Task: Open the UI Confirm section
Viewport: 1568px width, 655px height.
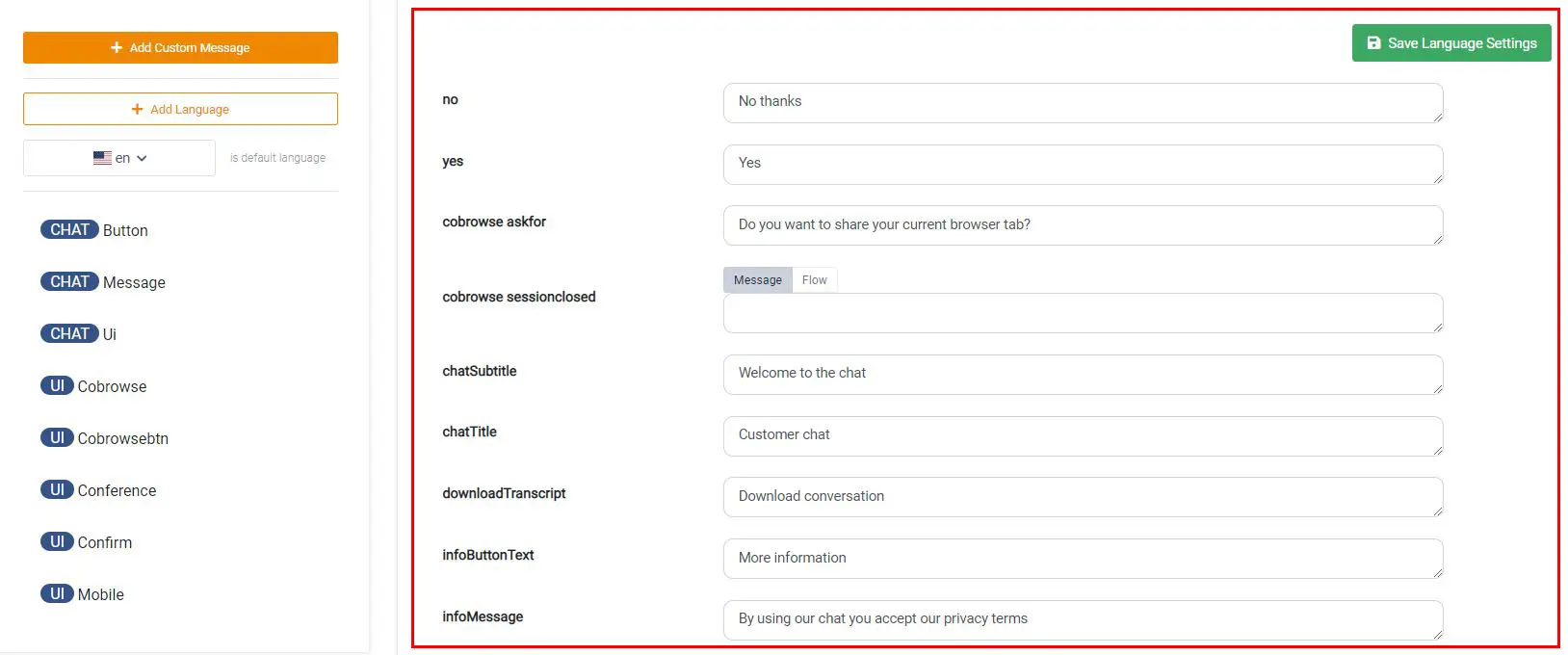Action: pos(87,542)
